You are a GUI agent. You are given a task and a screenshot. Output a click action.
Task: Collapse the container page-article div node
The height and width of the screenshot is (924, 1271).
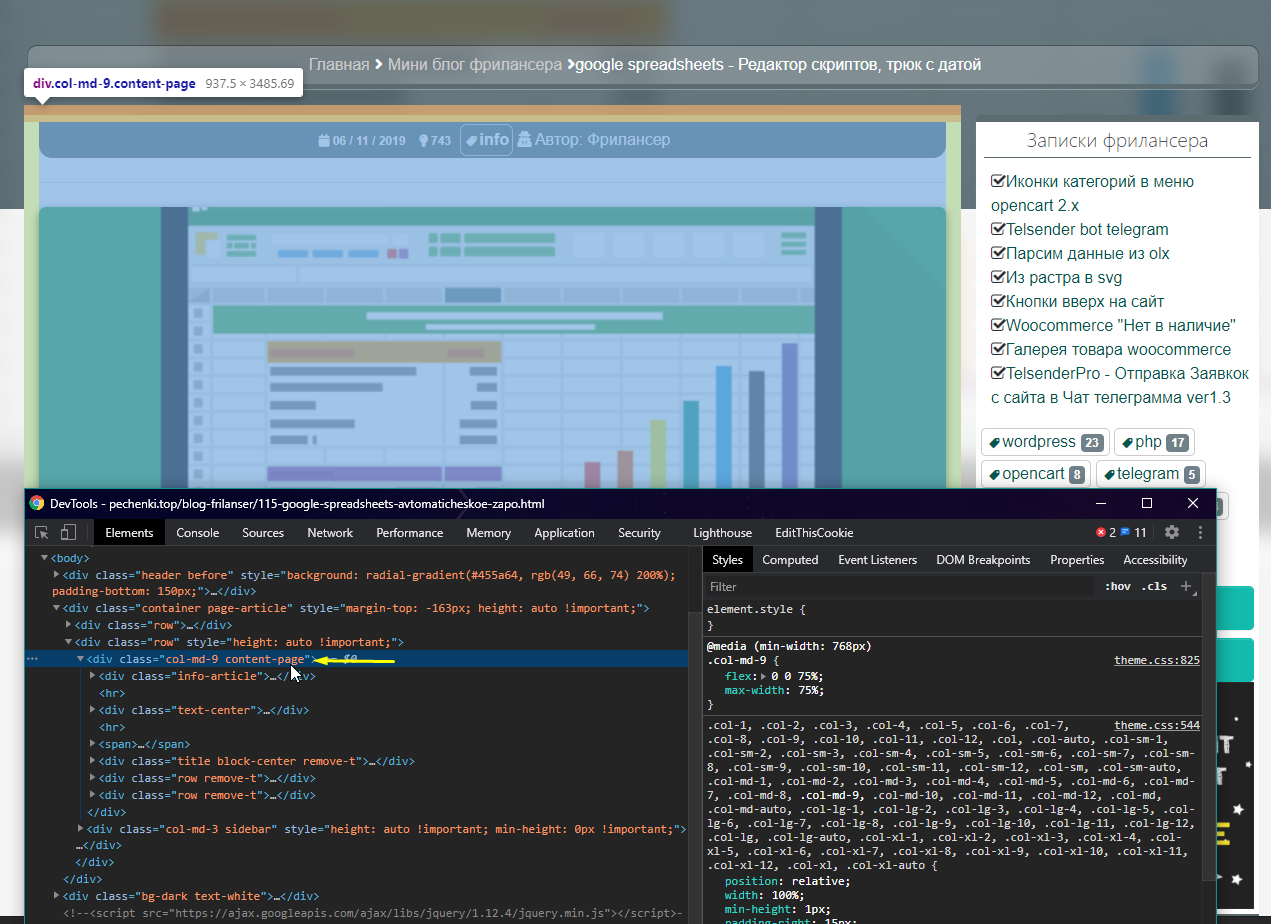pyautogui.click(x=57, y=608)
